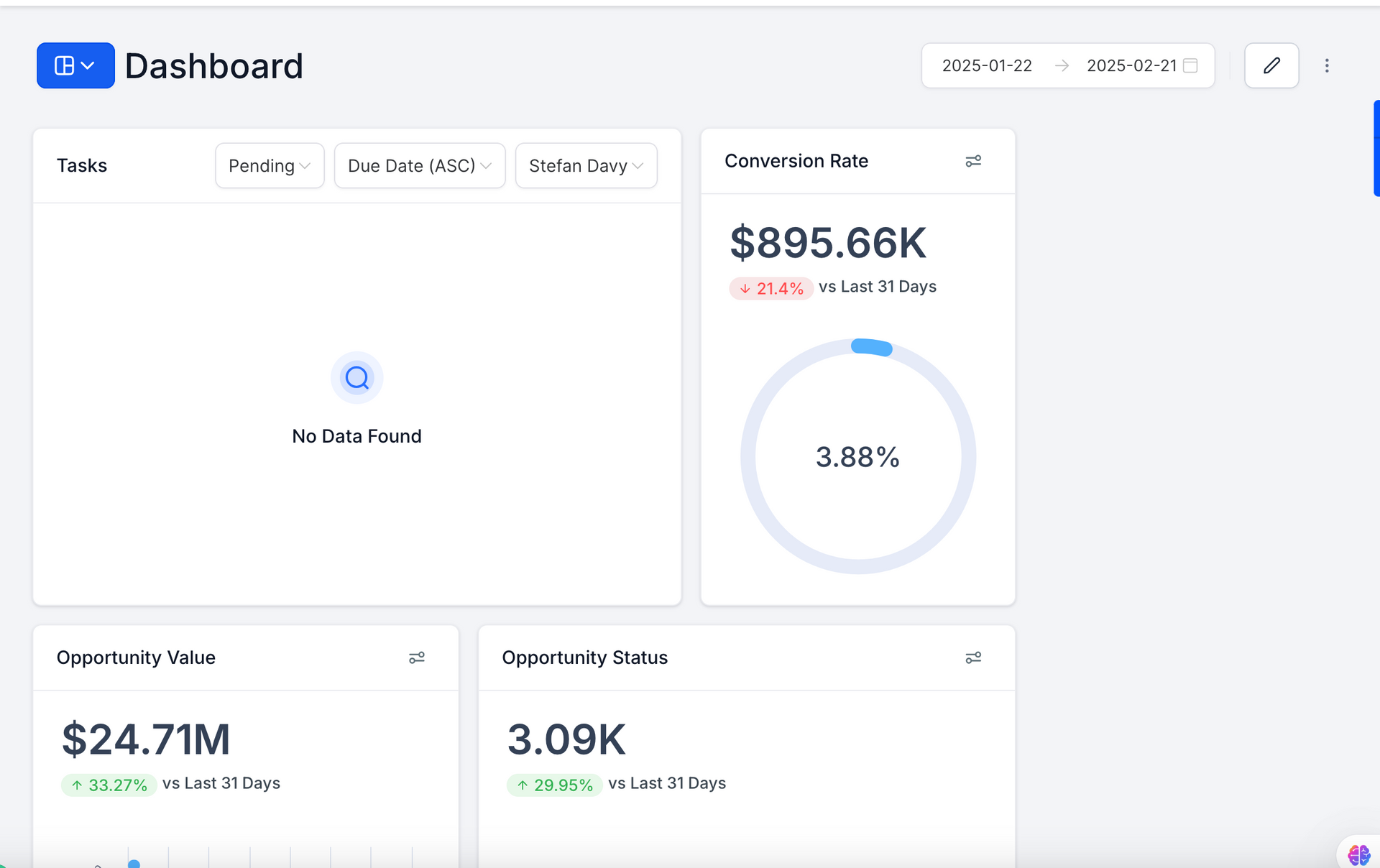Viewport: 1380px width, 868px height.
Task: Expand the Pending task status dropdown
Action: (x=270, y=165)
